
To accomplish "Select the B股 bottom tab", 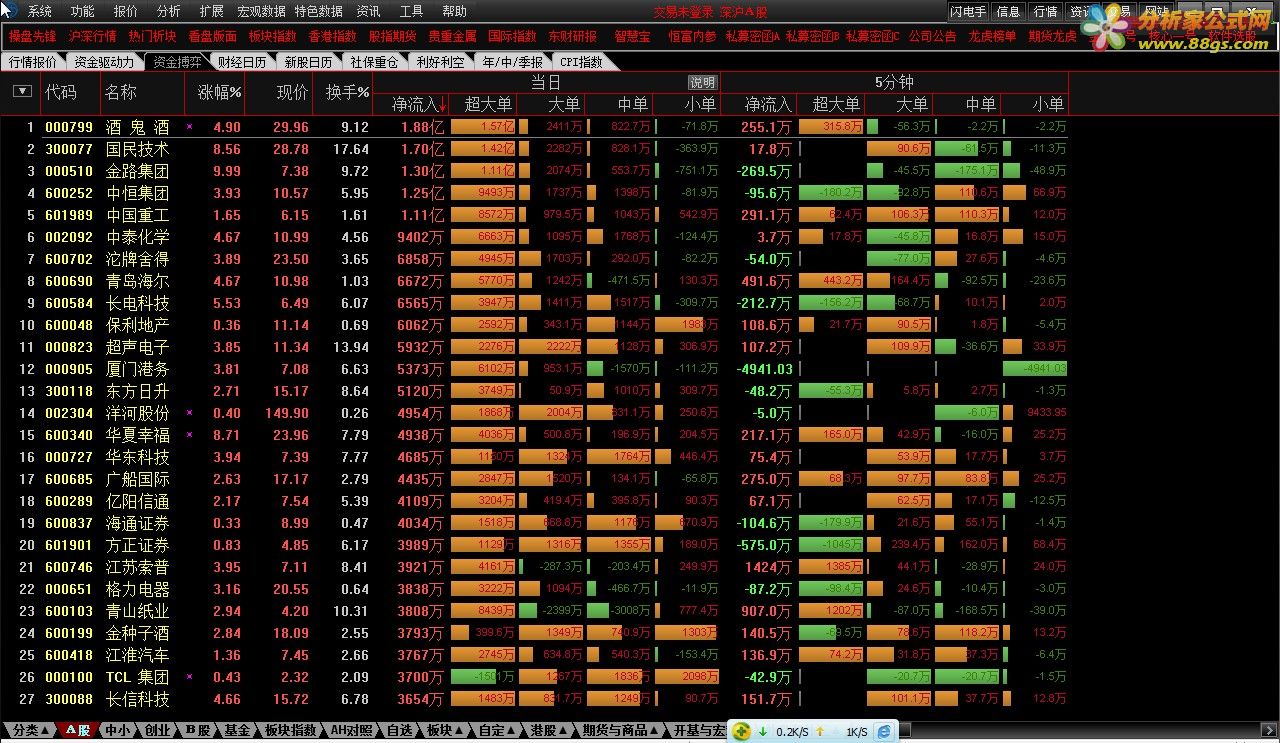I will [x=197, y=731].
